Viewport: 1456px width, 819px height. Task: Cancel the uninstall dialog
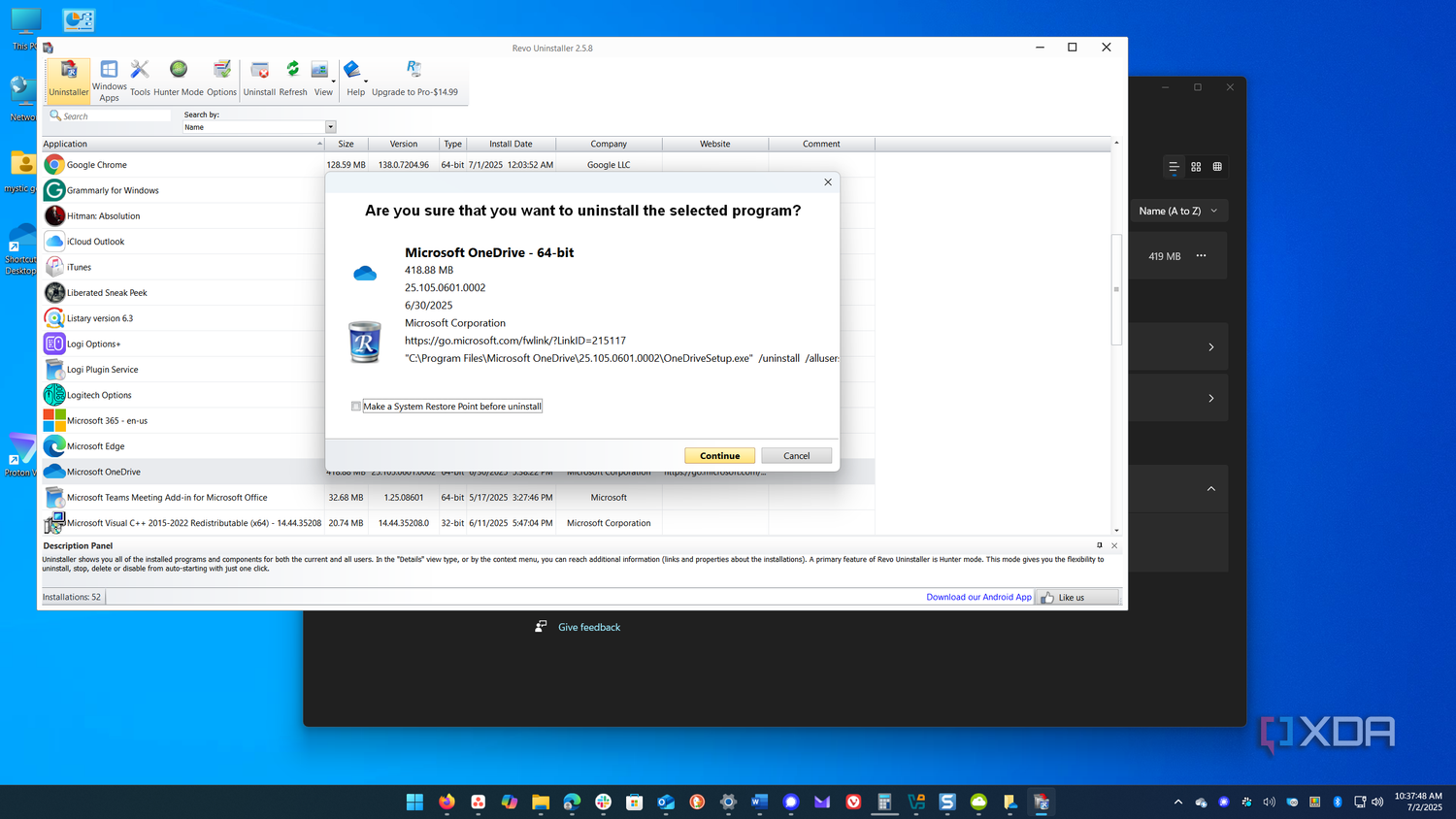(x=796, y=455)
